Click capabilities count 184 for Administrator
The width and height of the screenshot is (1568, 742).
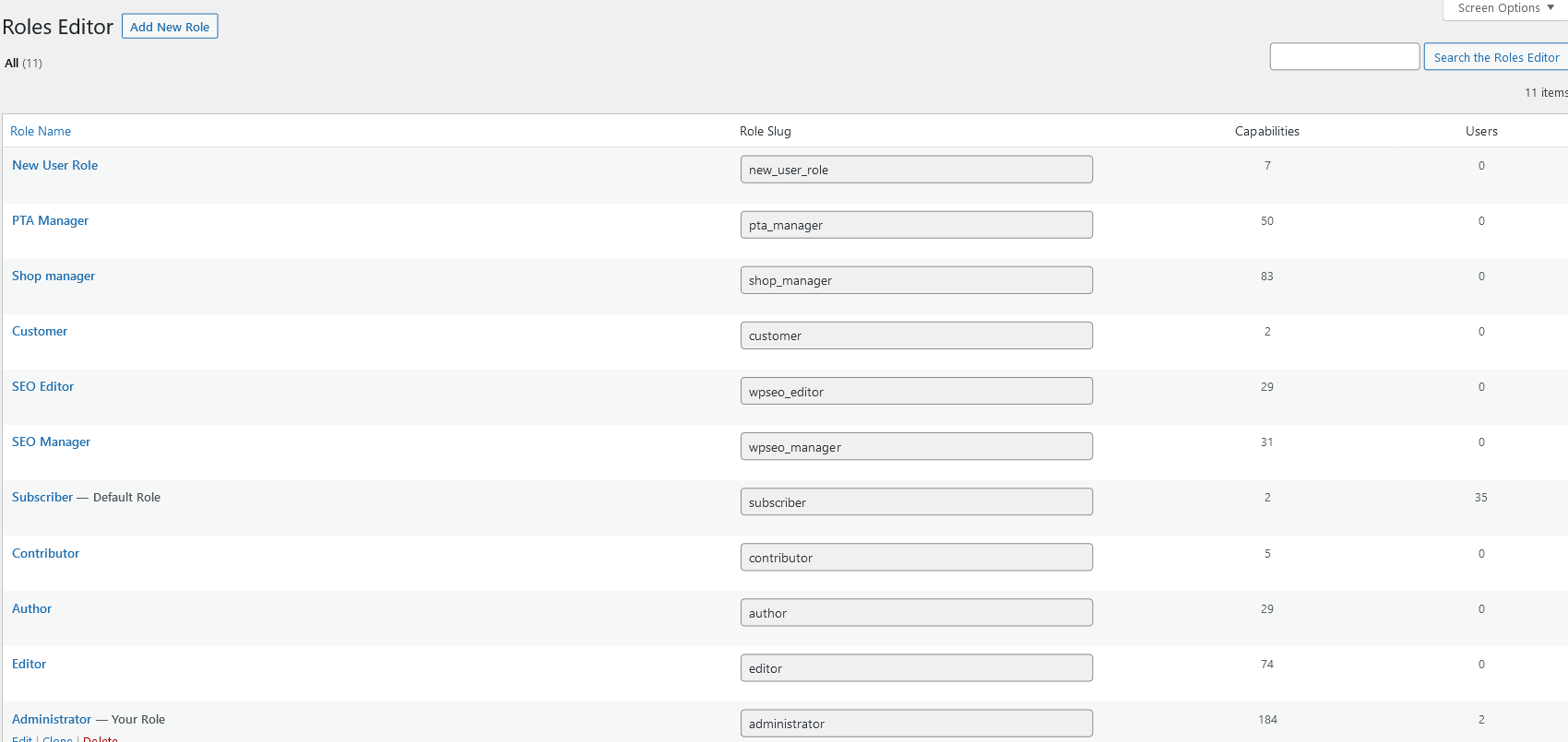click(1267, 719)
